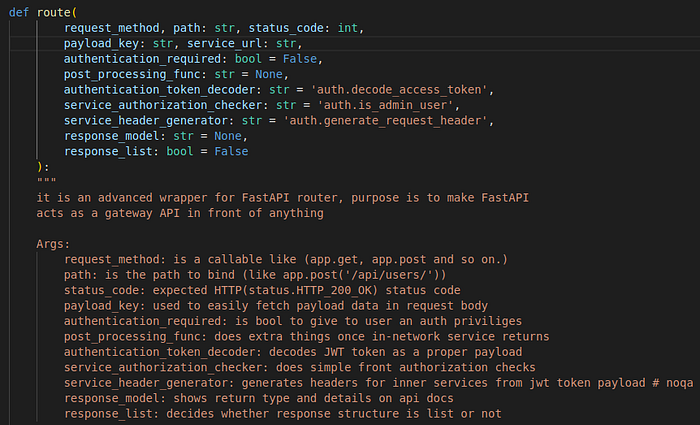Click the 'request_method' parameter in signature
This screenshot has width=700, height=425.
[x=112, y=28]
